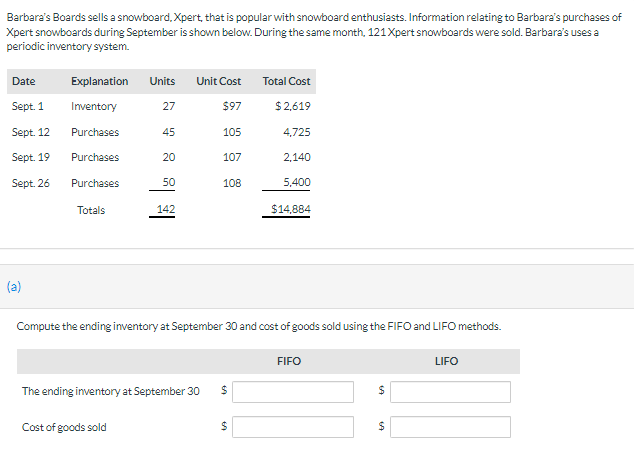Click the Unit Cost column header
Viewport: 634px width, 464px height.
219,81
